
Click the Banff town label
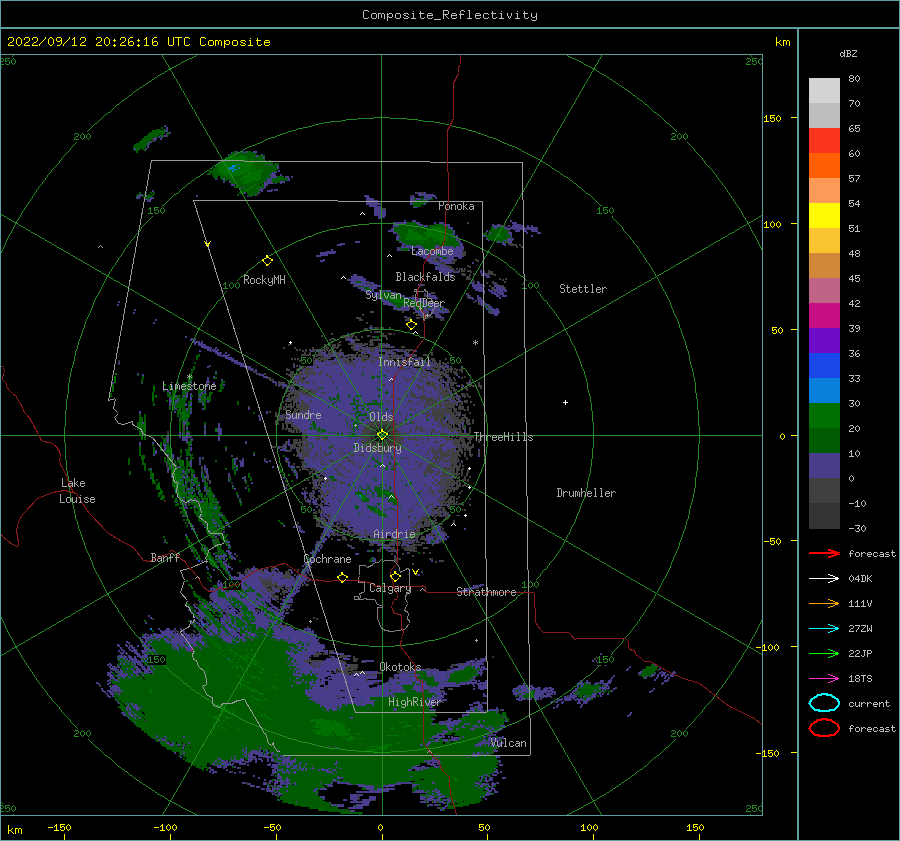165,557
